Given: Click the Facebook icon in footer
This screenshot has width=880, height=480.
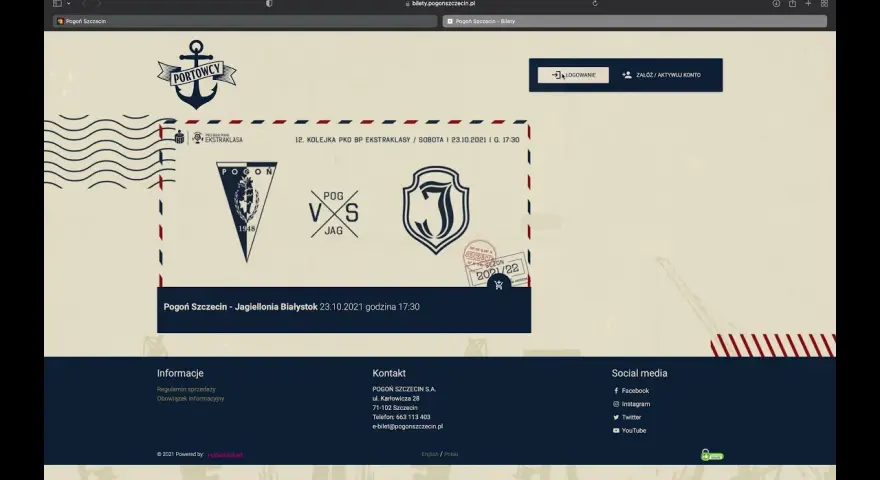Looking at the screenshot, I should pos(616,391).
